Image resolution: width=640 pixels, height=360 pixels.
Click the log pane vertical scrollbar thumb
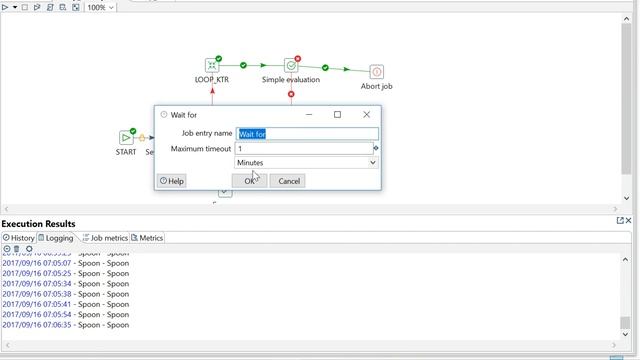[625, 322]
